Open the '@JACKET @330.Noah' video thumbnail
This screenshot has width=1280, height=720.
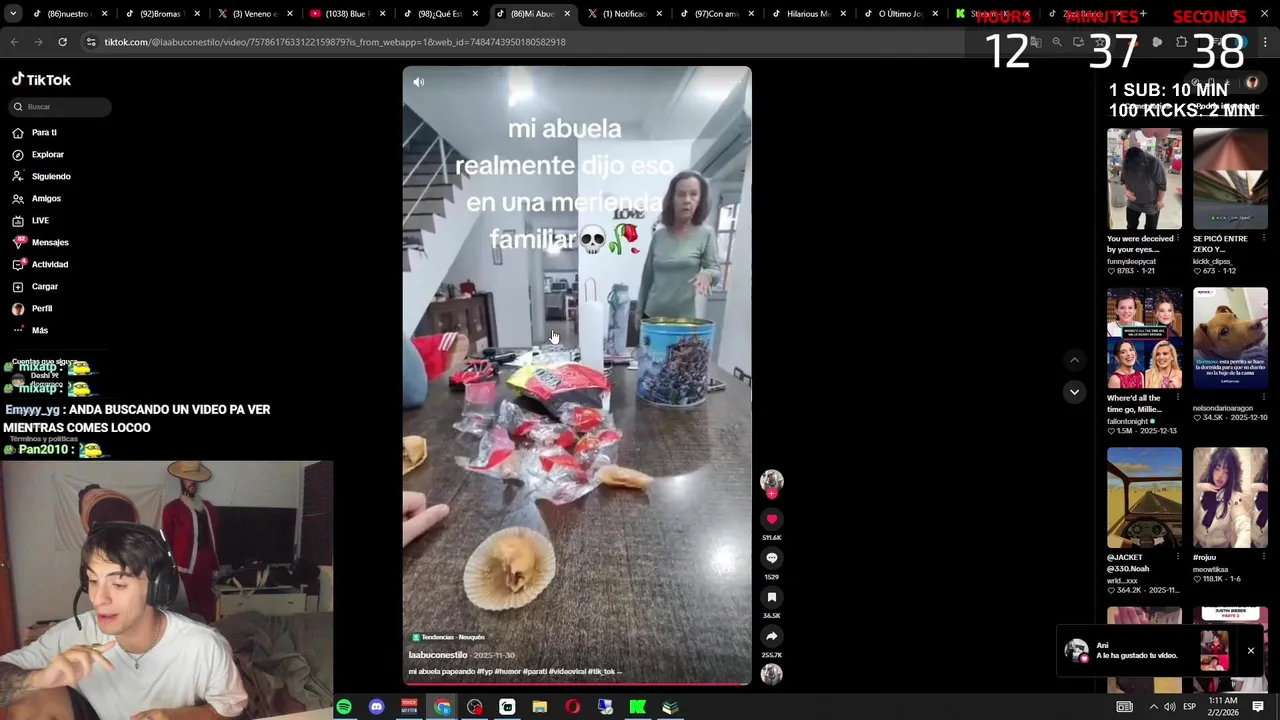pyautogui.click(x=1144, y=498)
